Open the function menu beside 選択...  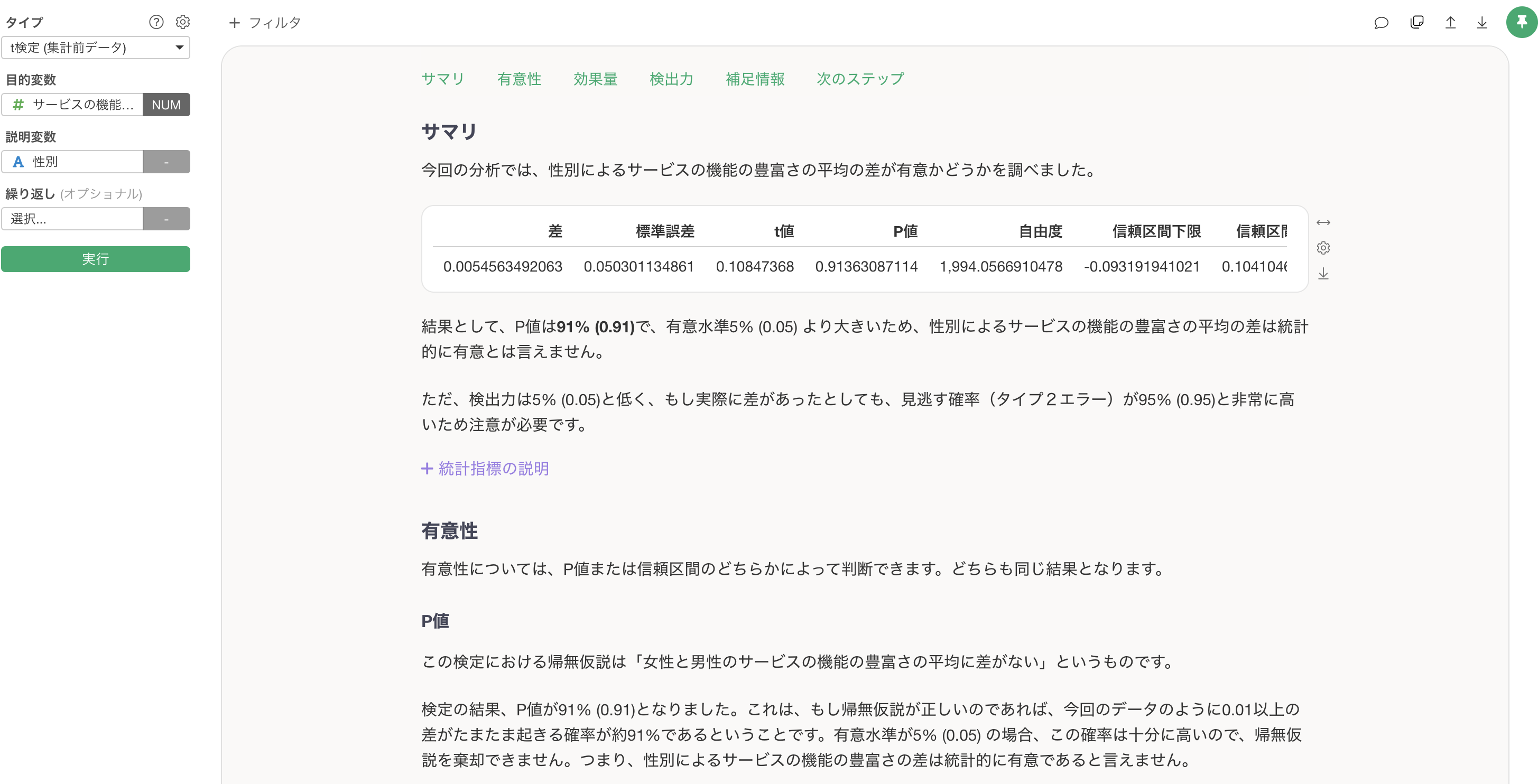tap(166, 219)
